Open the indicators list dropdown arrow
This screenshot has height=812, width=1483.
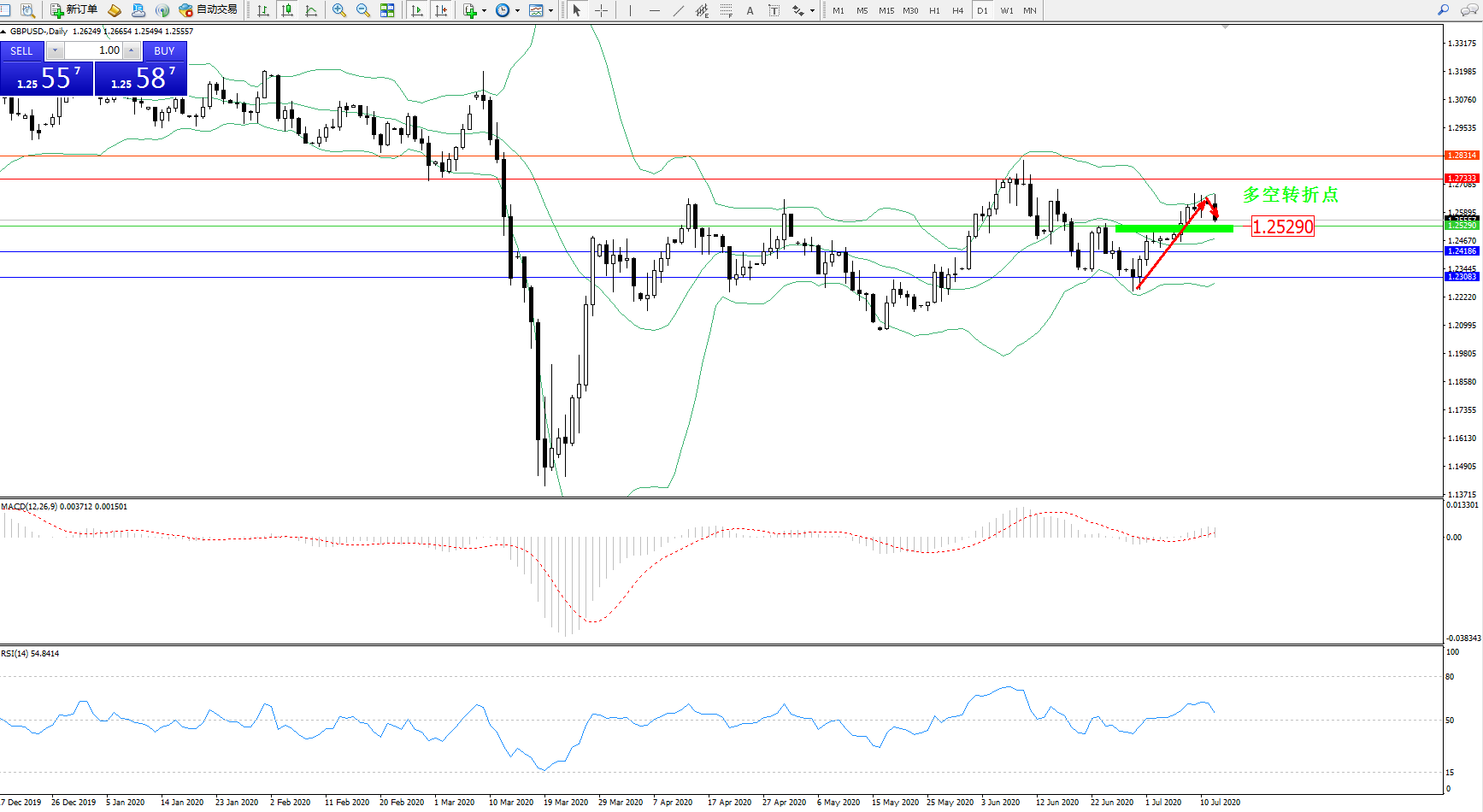(x=484, y=11)
